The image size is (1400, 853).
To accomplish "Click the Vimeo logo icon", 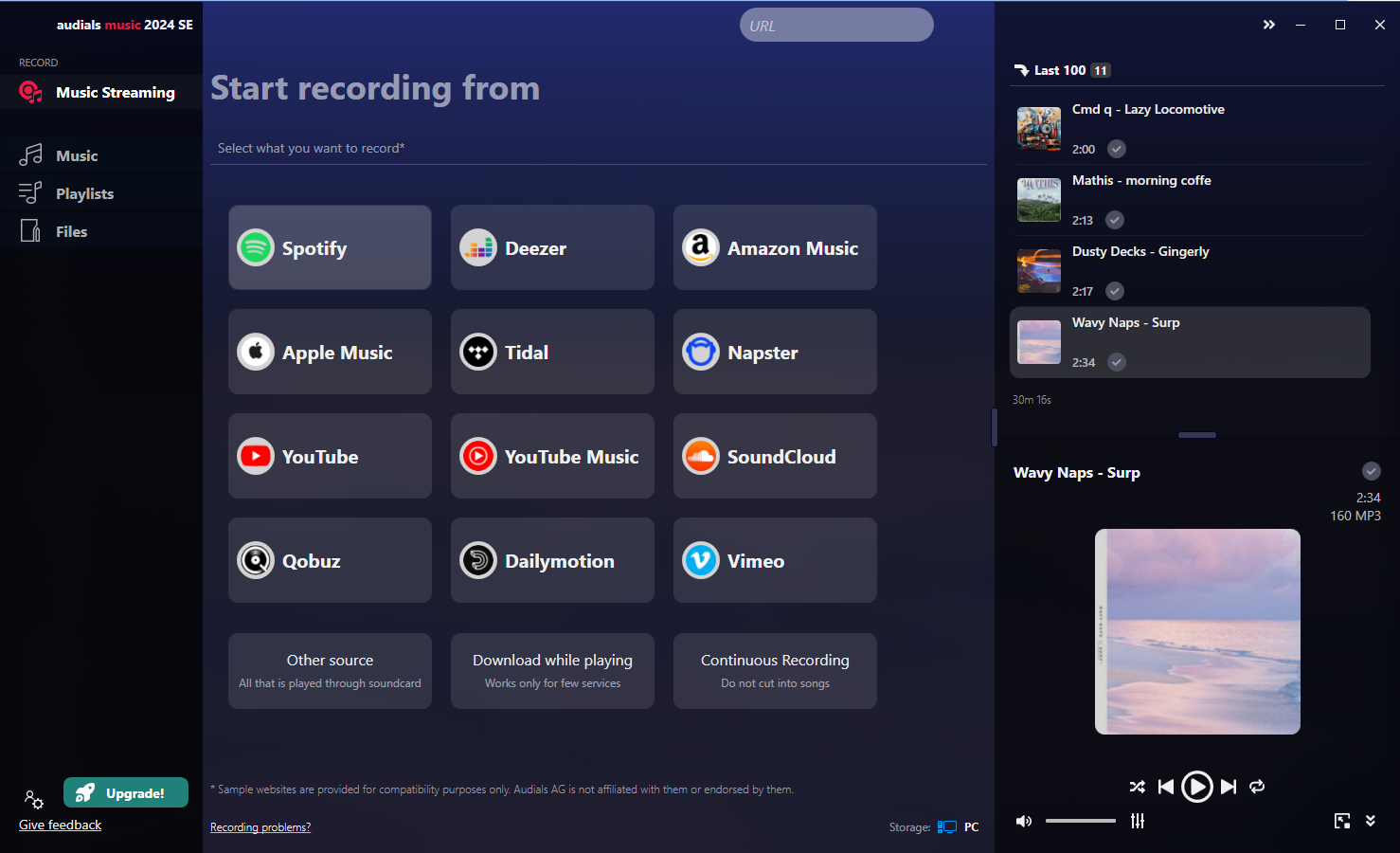I will [x=701, y=561].
